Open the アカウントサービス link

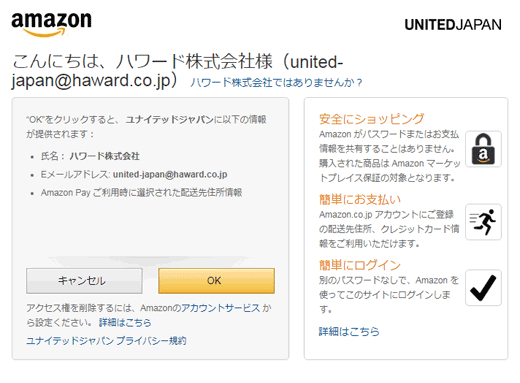click(x=220, y=308)
